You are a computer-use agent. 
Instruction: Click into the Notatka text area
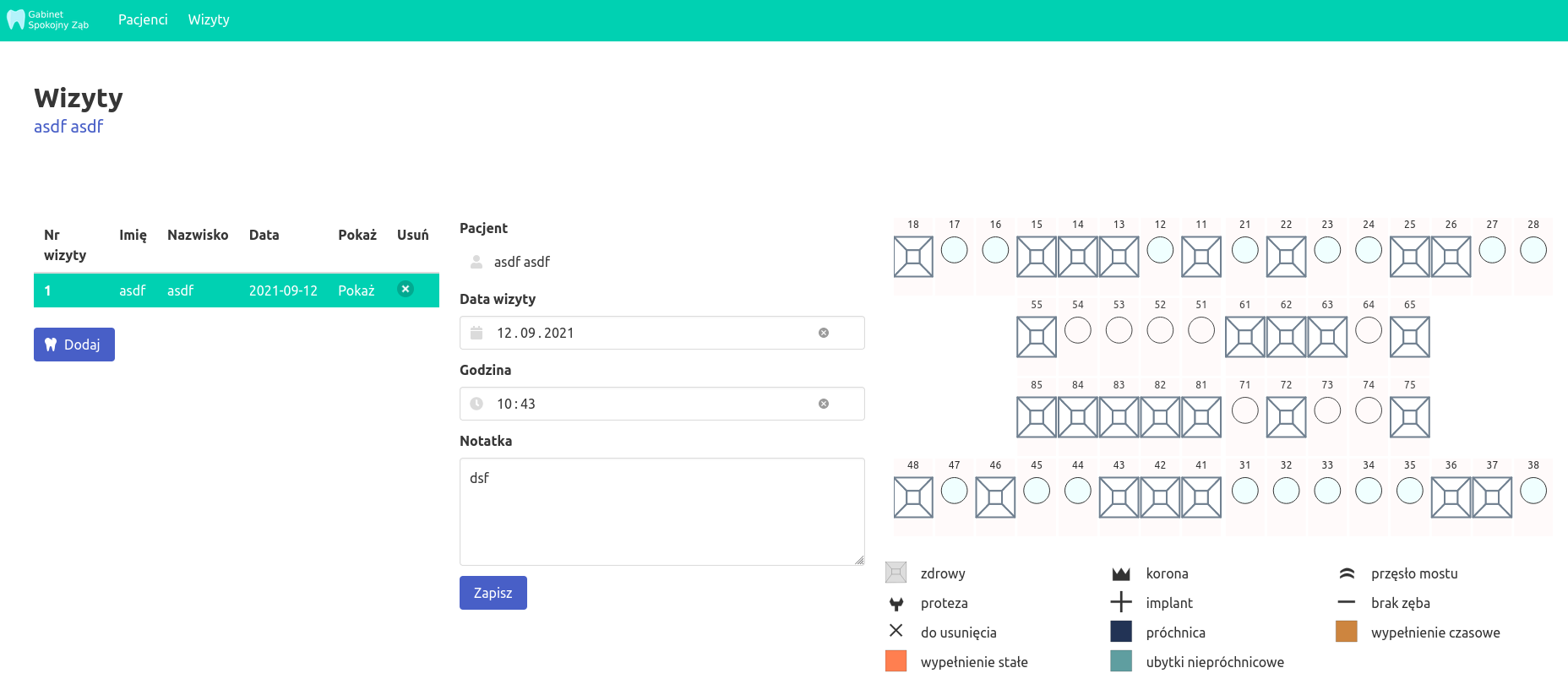click(661, 512)
